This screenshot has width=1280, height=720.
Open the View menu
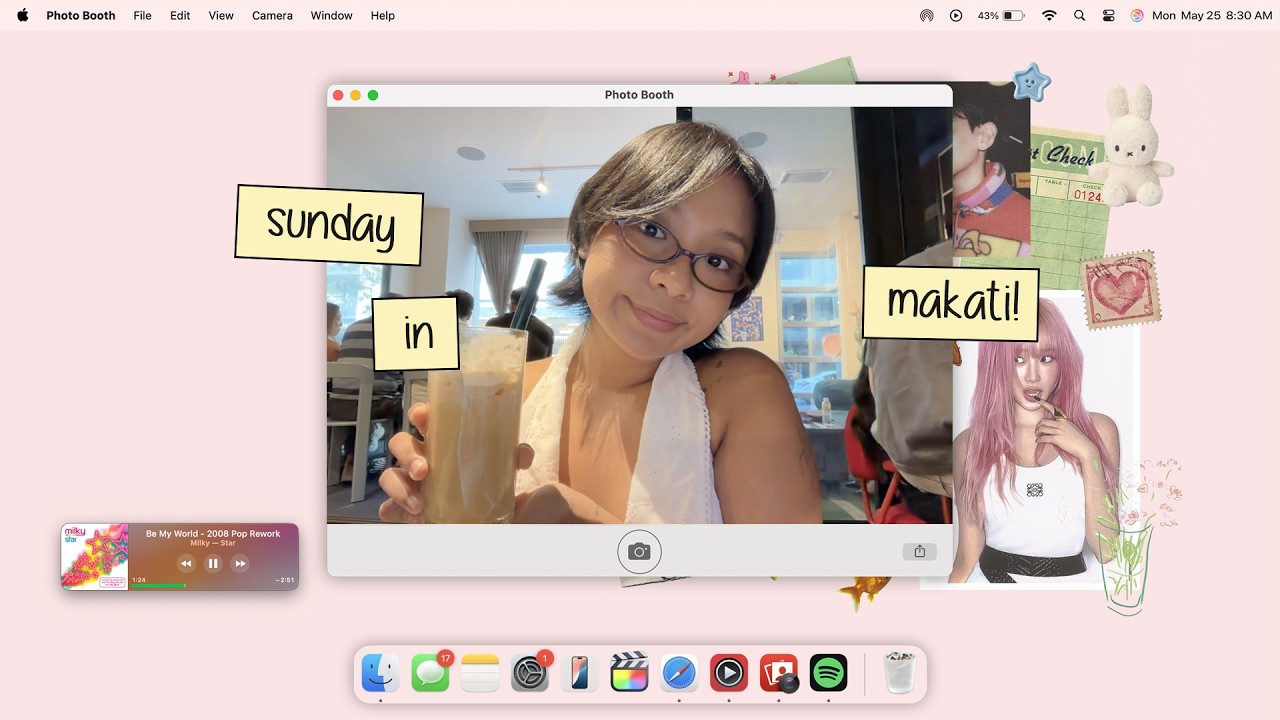[x=221, y=16]
